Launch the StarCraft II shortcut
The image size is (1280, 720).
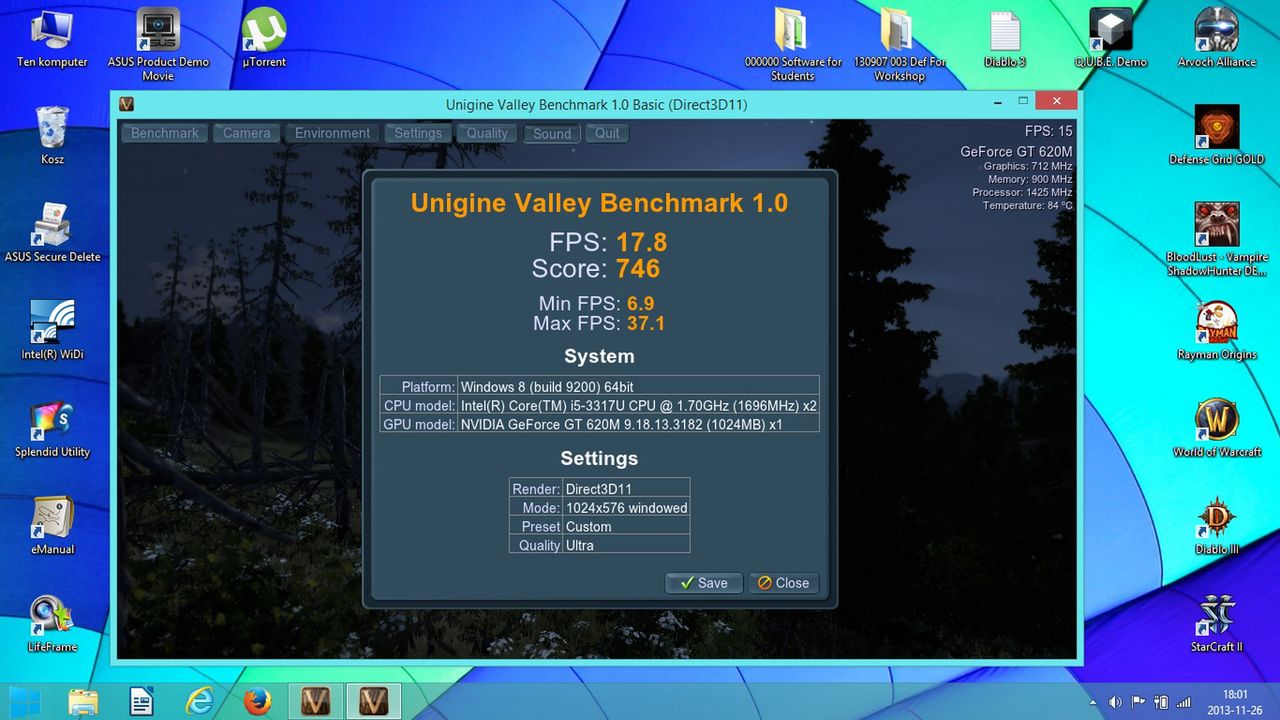tap(1216, 621)
